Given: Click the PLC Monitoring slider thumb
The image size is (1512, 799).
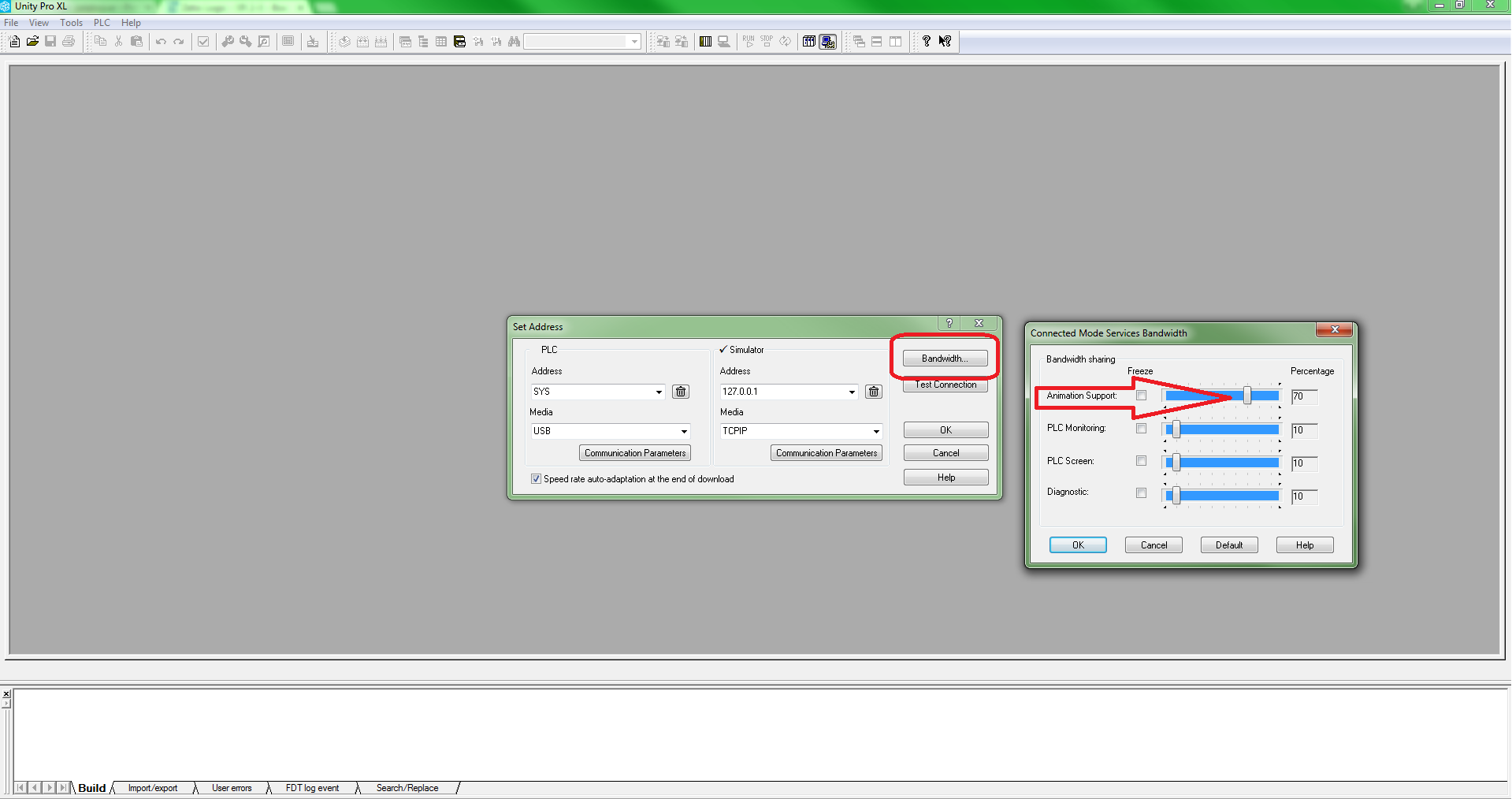Looking at the screenshot, I should 1176,429.
